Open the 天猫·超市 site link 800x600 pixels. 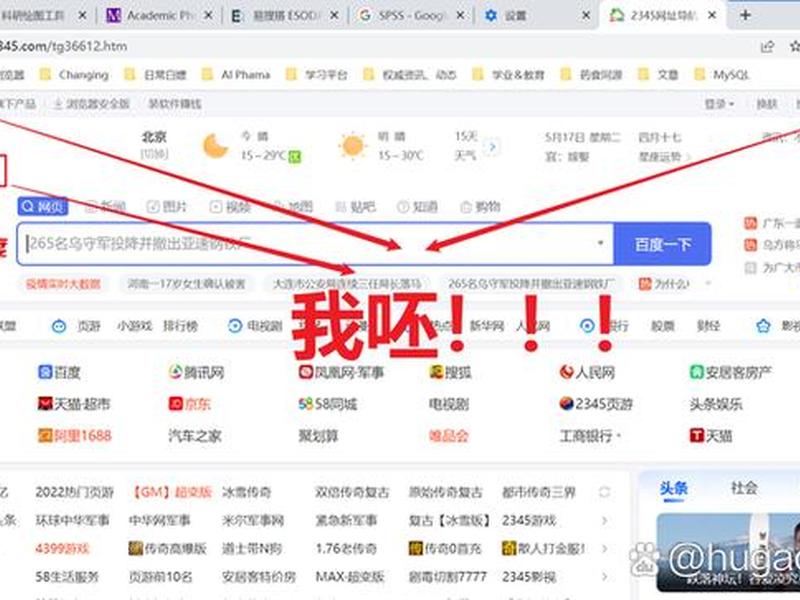point(74,404)
